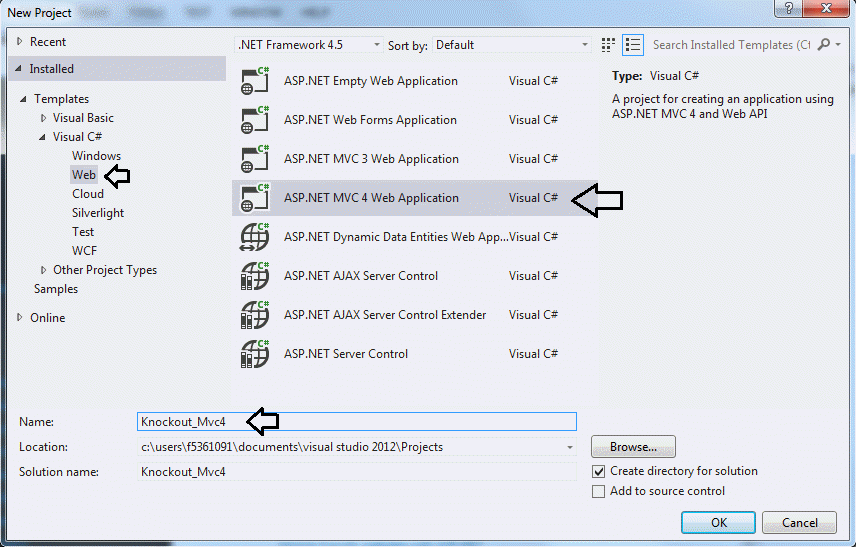Viewport: 856px width, 547px height.
Task: Select ASP.NET Web Forms Application text
Action: (370, 120)
